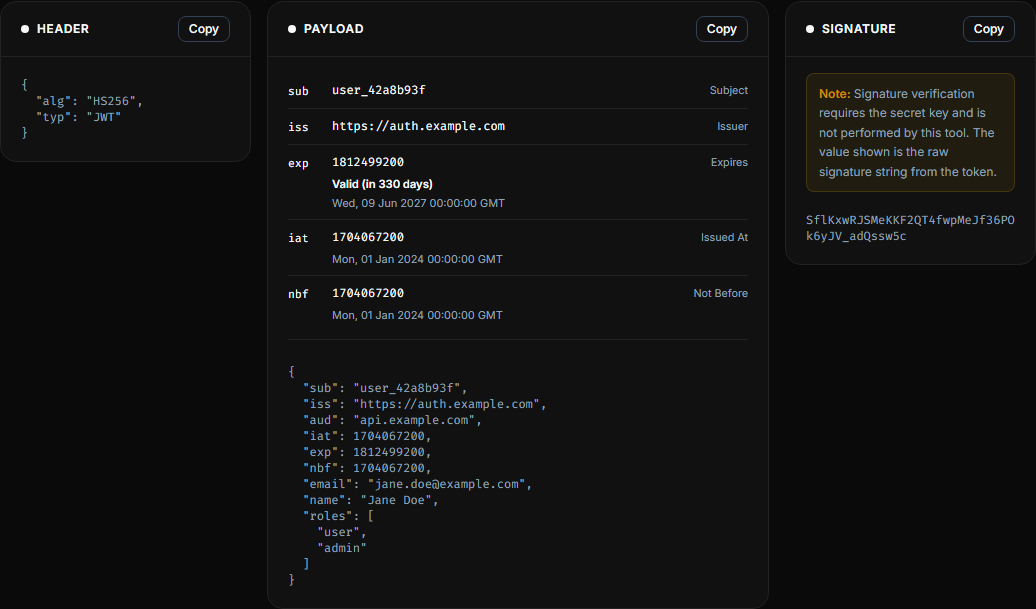Click the sub value user_42a8b93f
The image size is (1036, 609).
pyautogui.click(x=379, y=90)
